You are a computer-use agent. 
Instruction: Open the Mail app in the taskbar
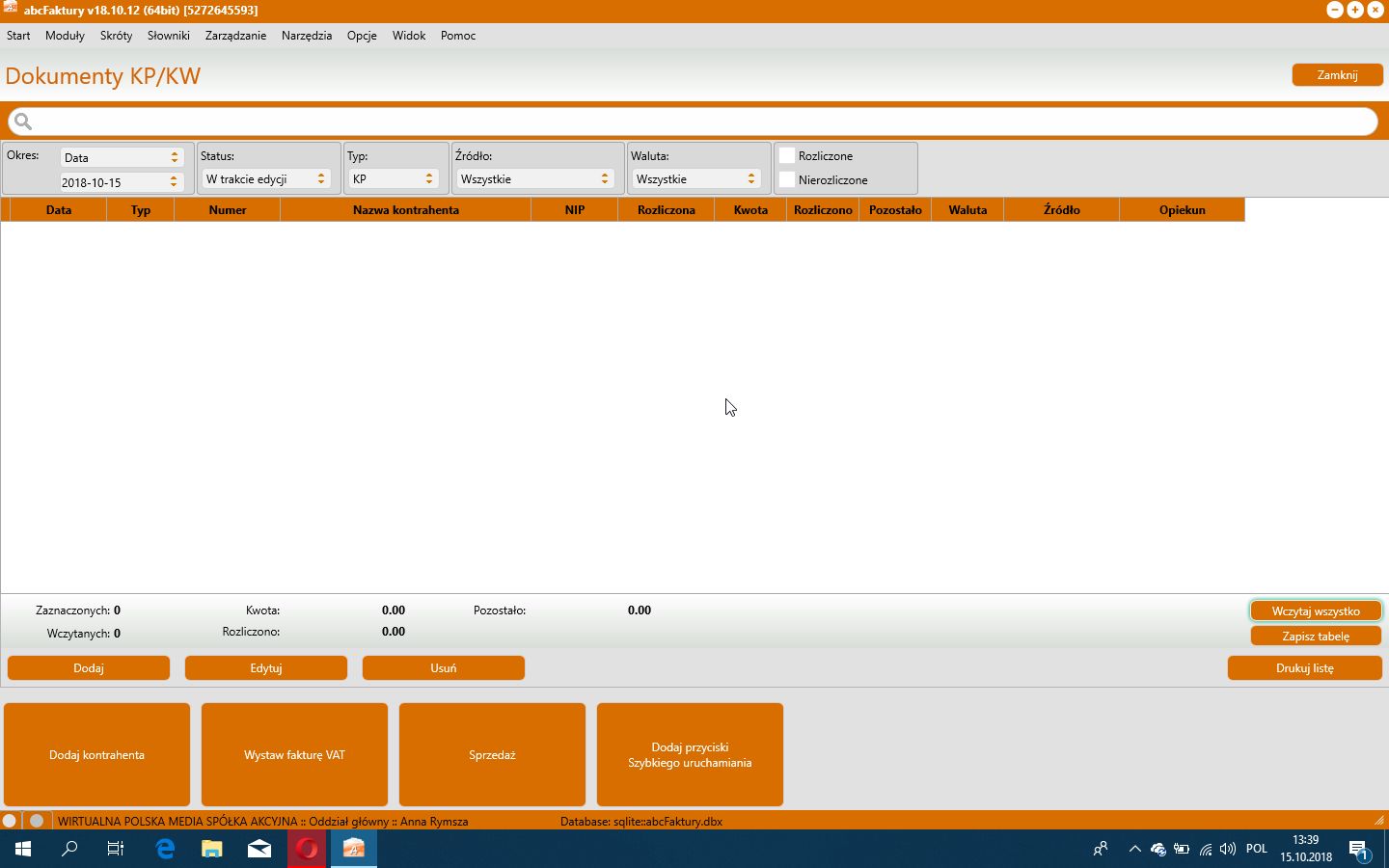tap(259, 849)
